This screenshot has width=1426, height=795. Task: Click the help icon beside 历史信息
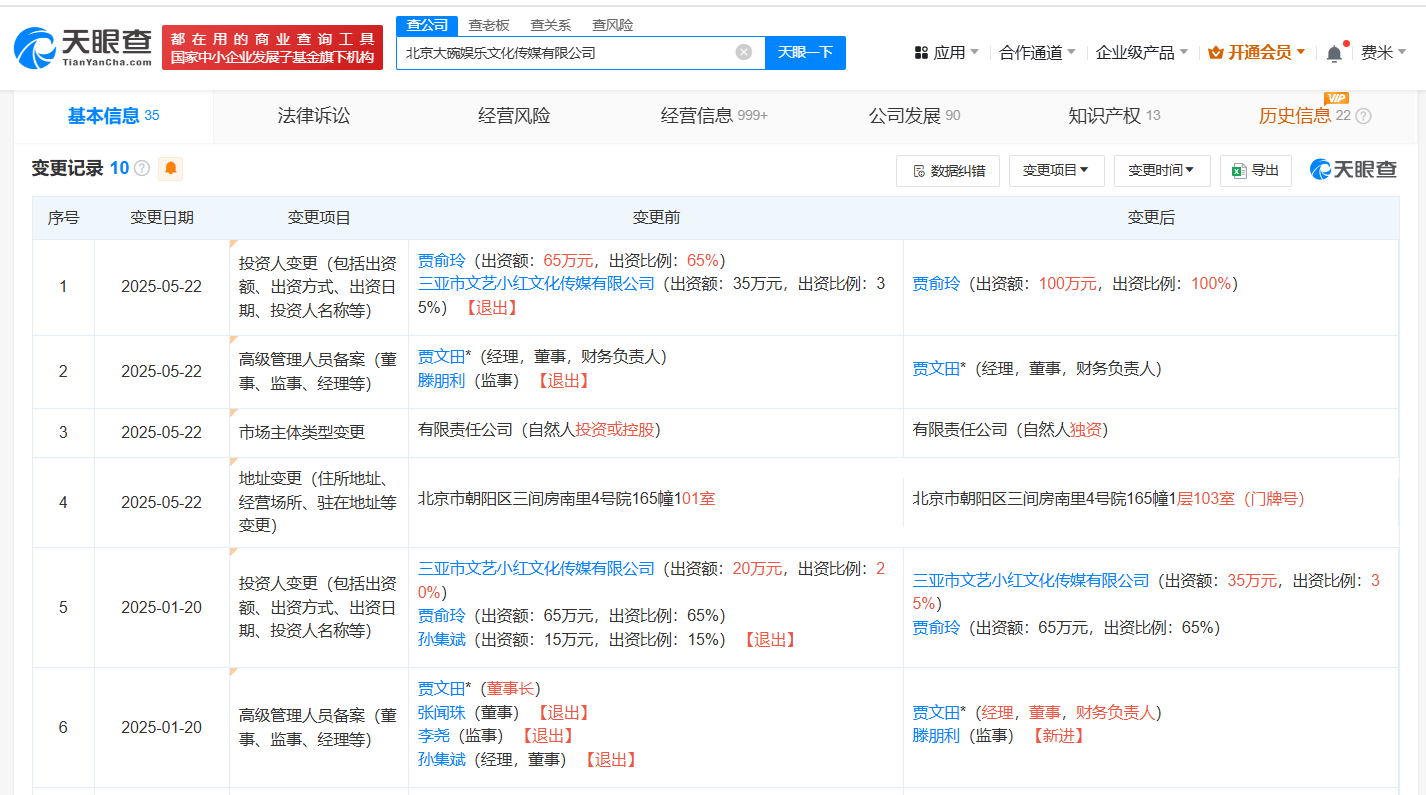click(x=1363, y=116)
